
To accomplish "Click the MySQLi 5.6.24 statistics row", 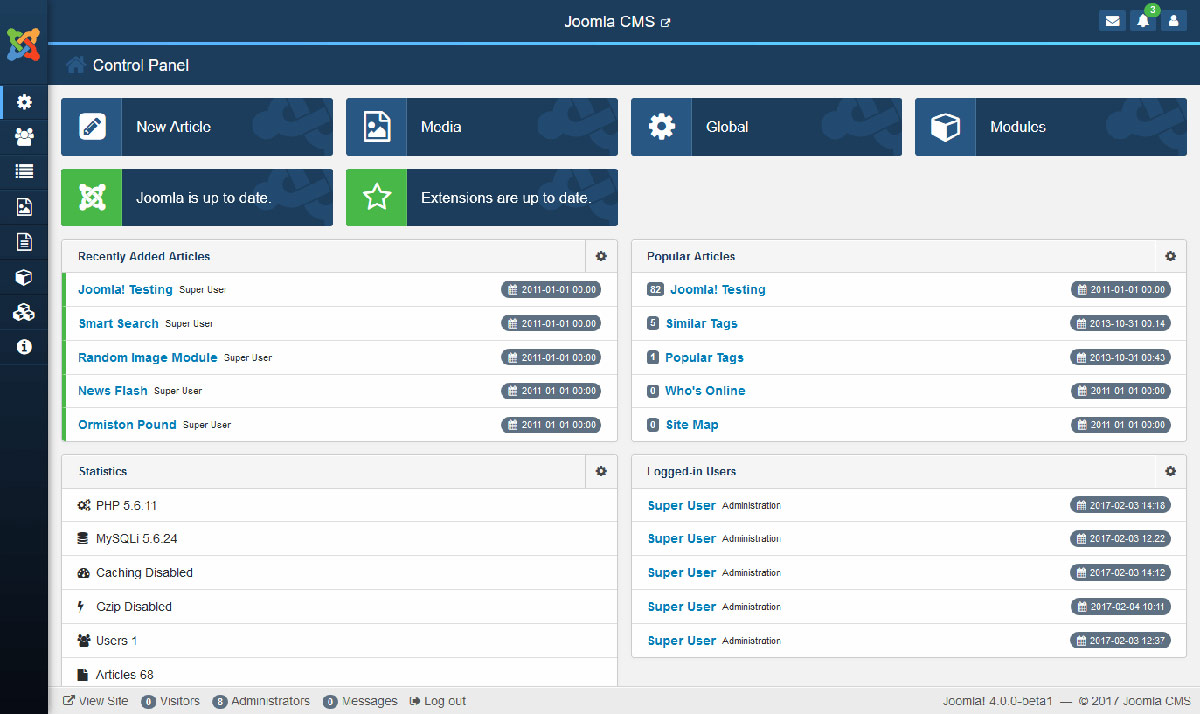I will pyautogui.click(x=339, y=539).
